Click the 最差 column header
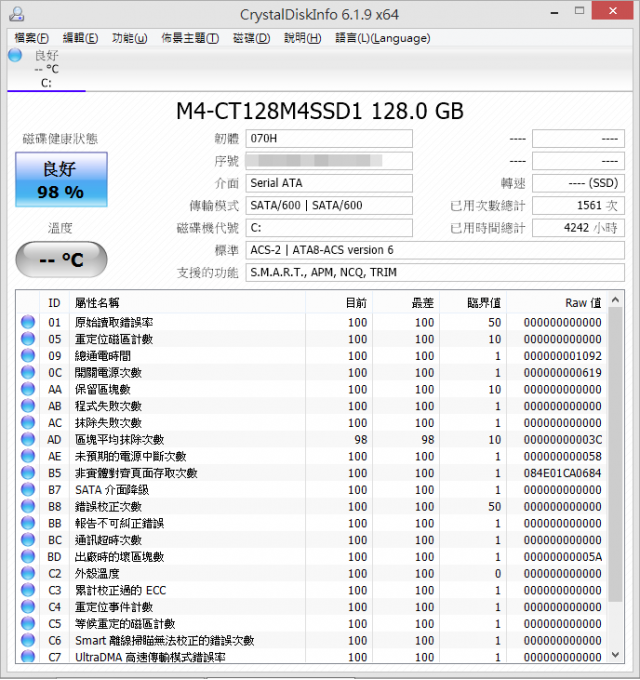This screenshot has height=680, width=640. (406, 303)
